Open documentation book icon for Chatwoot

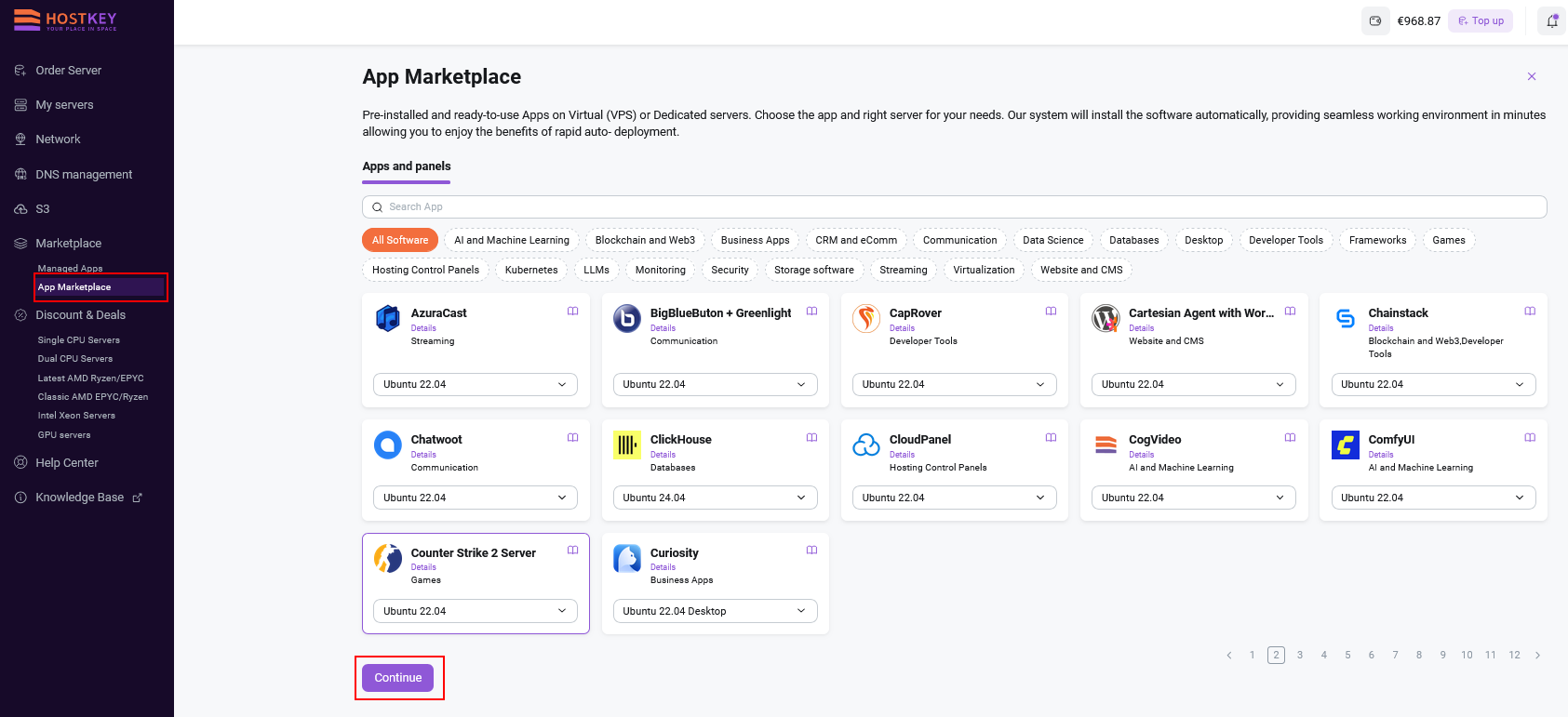[573, 438]
